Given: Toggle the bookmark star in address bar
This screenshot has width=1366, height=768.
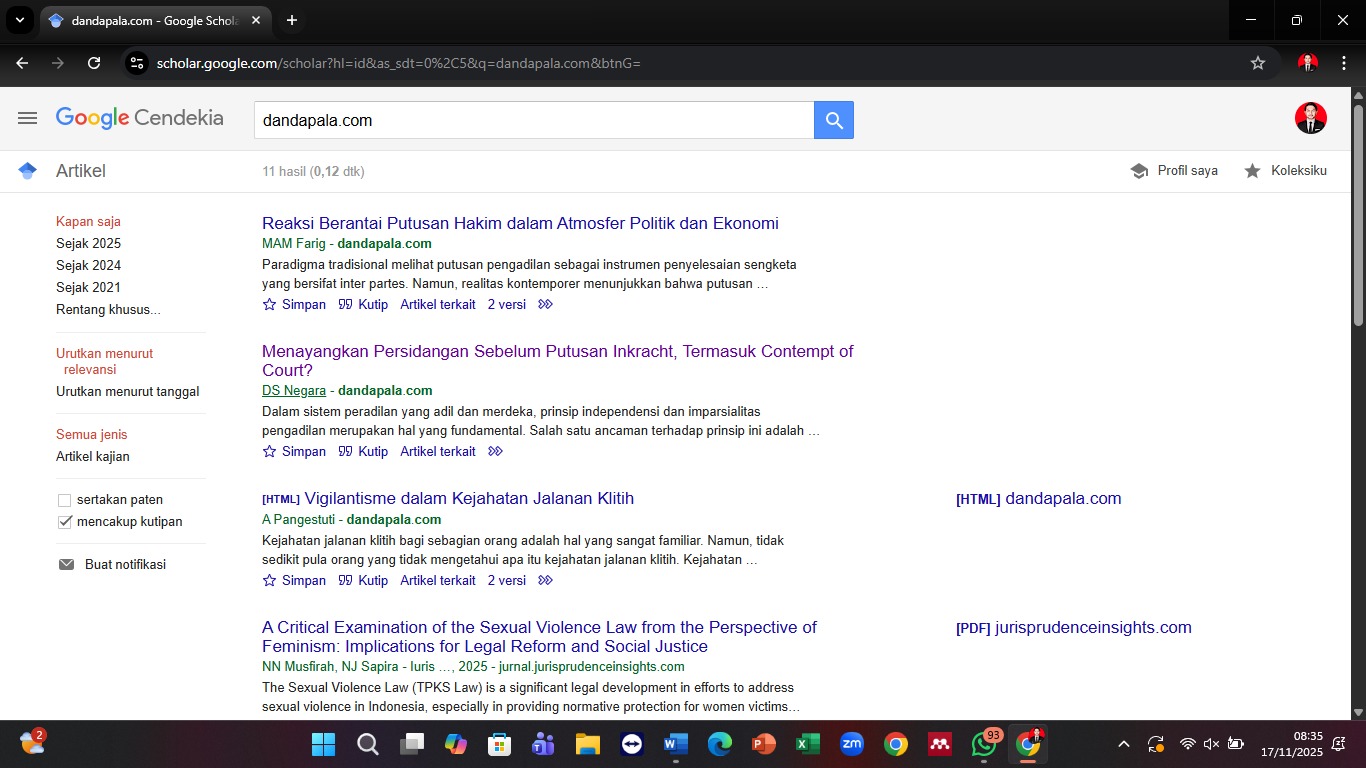Looking at the screenshot, I should pyautogui.click(x=1259, y=62).
